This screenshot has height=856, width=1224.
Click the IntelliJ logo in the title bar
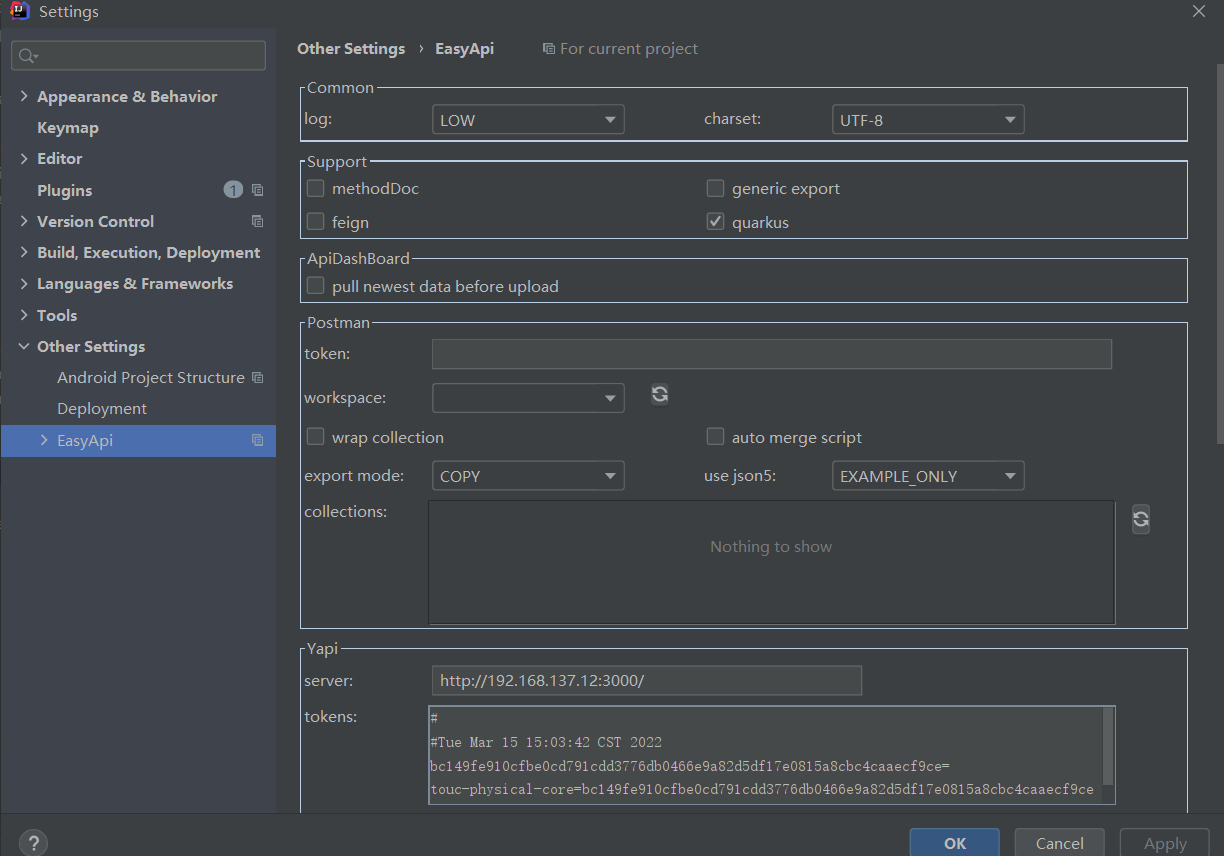19,12
